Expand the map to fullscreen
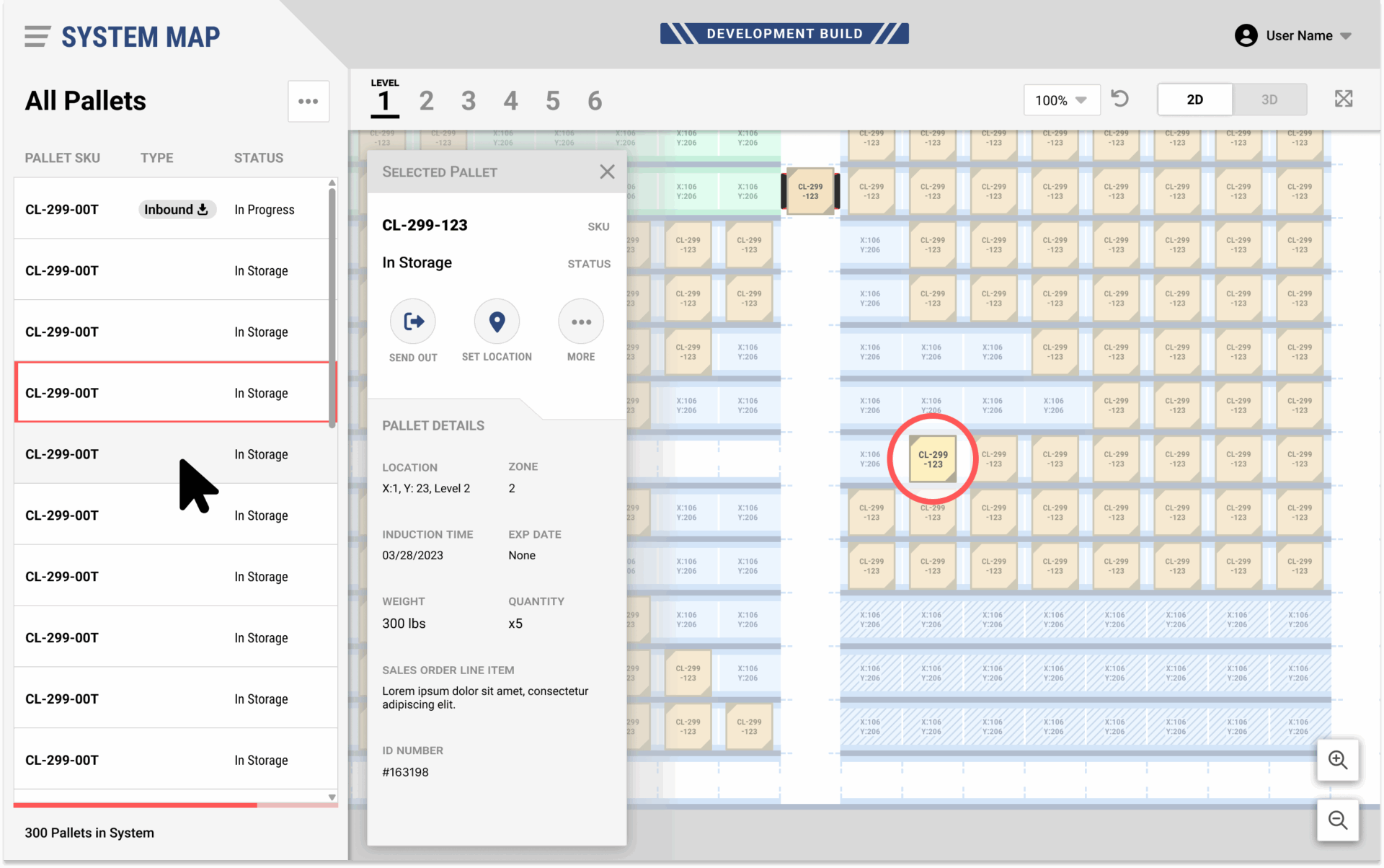The image size is (1384, 868). (x=1343, y=99)
